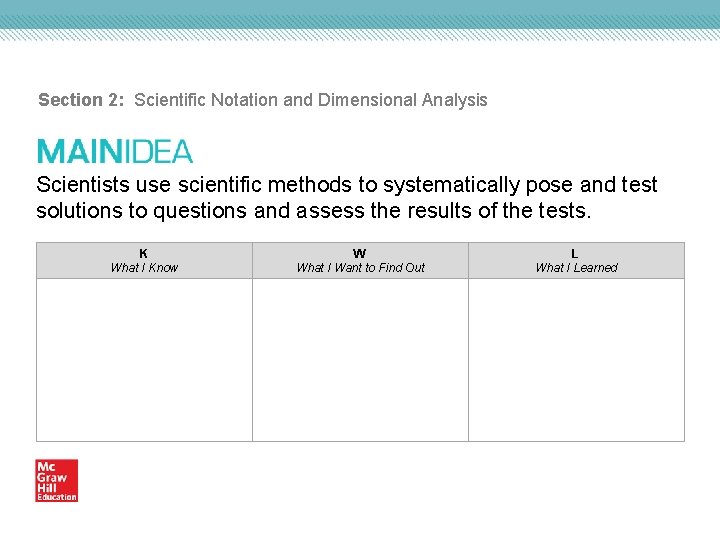Screen dimensions: 720x540
Task: Select the "Scientific Notation and Dimensional Analysis" title
Action: click(x=311, y=100)
